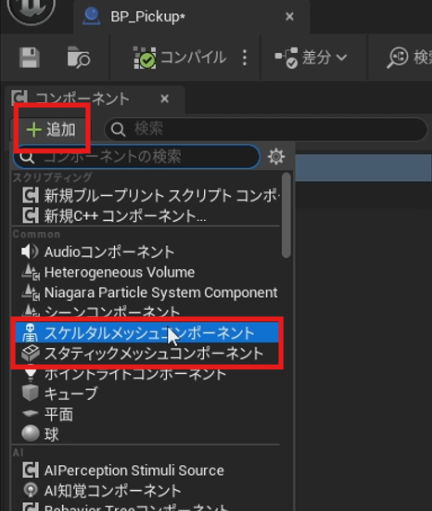Open the Unreal Engine logo menu
Screen dimensions: 432x511
[31, 9]
